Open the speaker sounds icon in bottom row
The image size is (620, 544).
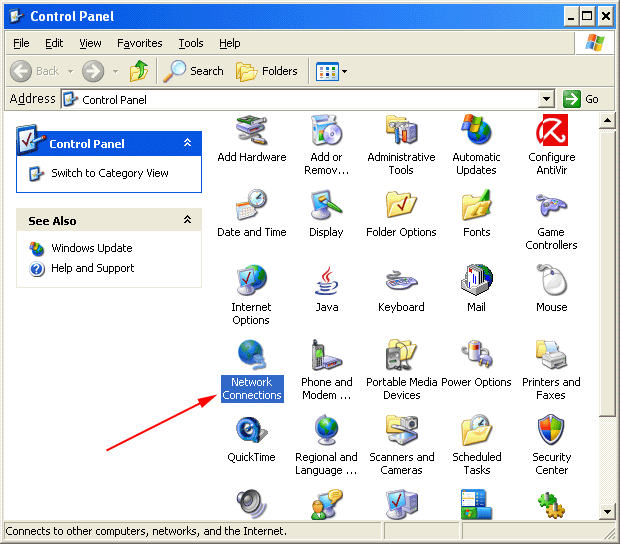pyautogui.click(x=251, y=504)
